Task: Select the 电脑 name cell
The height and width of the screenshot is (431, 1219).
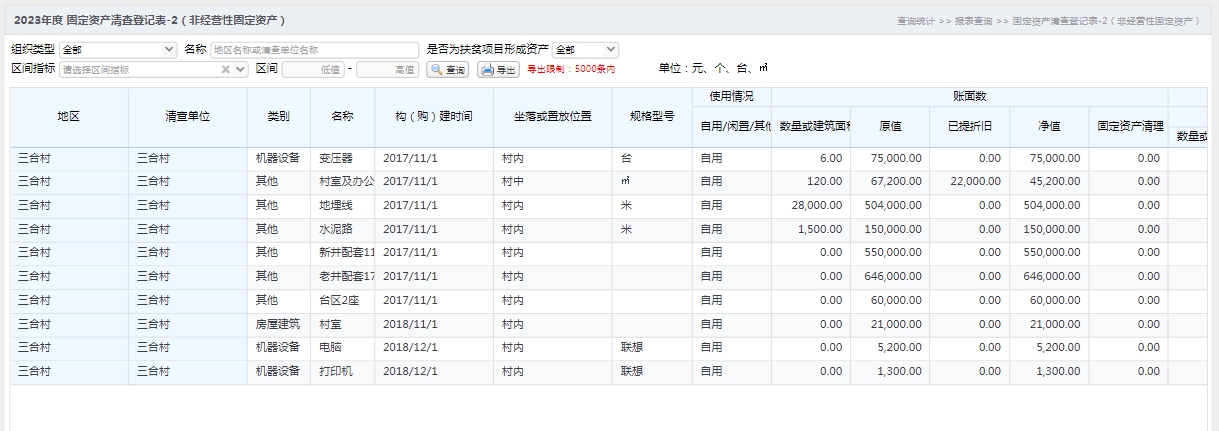Action: (x=342, y=348)
